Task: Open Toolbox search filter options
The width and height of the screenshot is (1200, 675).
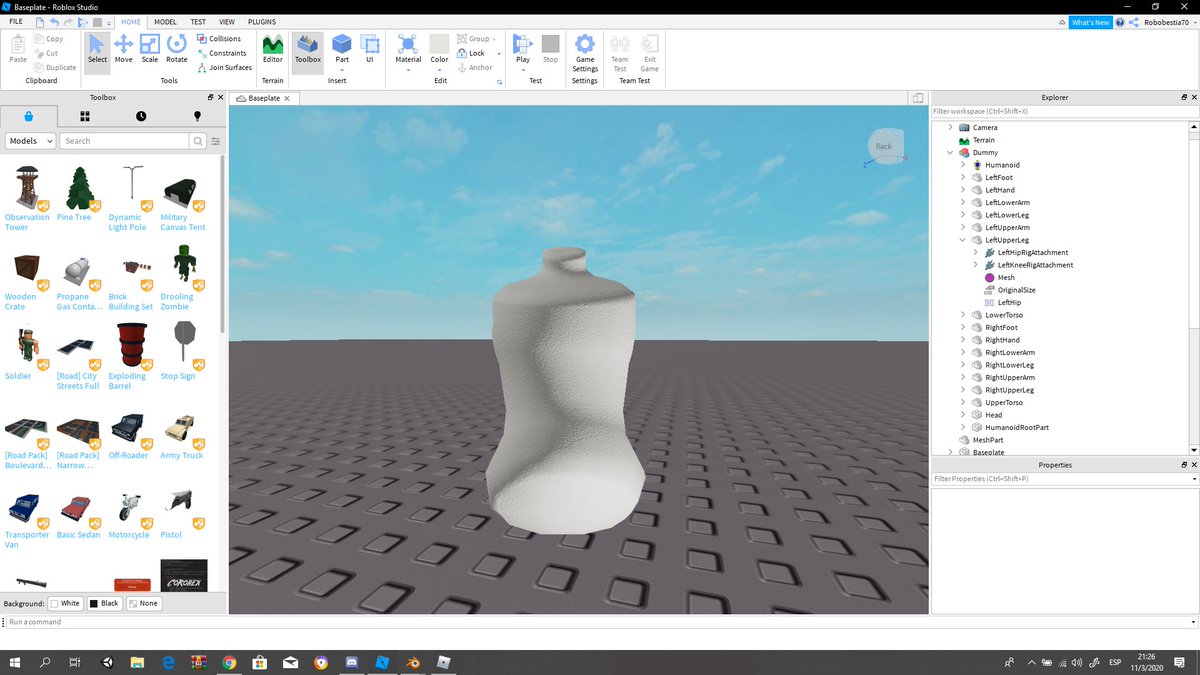Action: [215, 141]
